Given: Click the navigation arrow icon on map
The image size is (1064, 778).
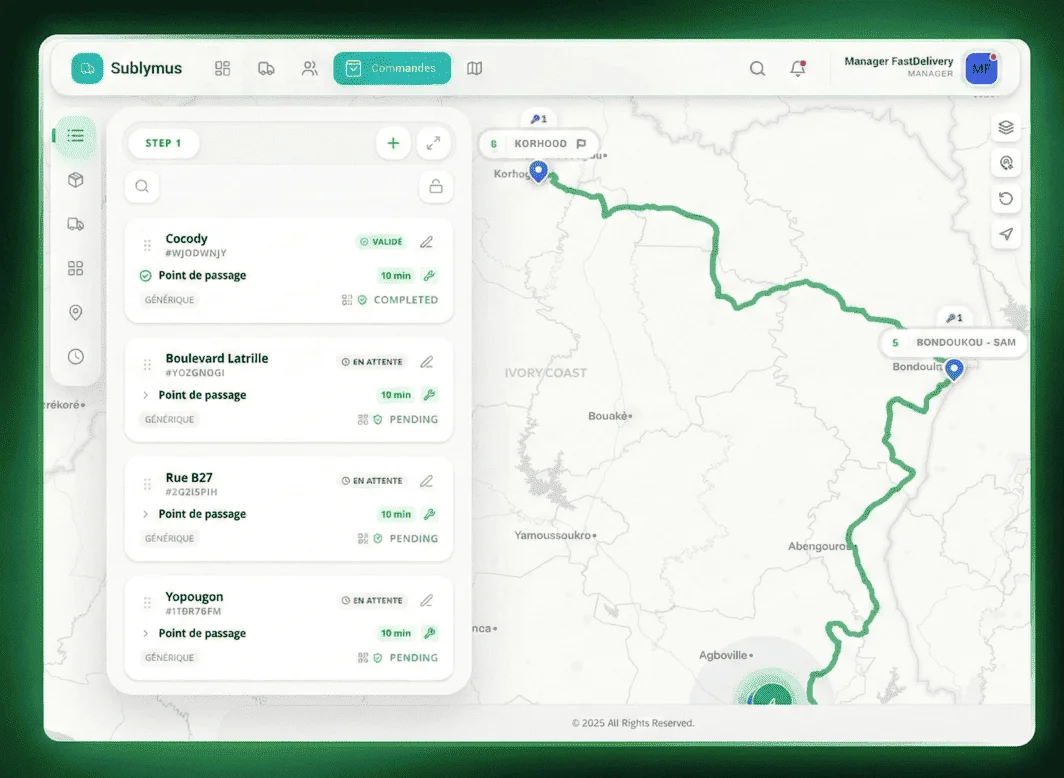Looking at the screenshot, I should (1006, 234).
